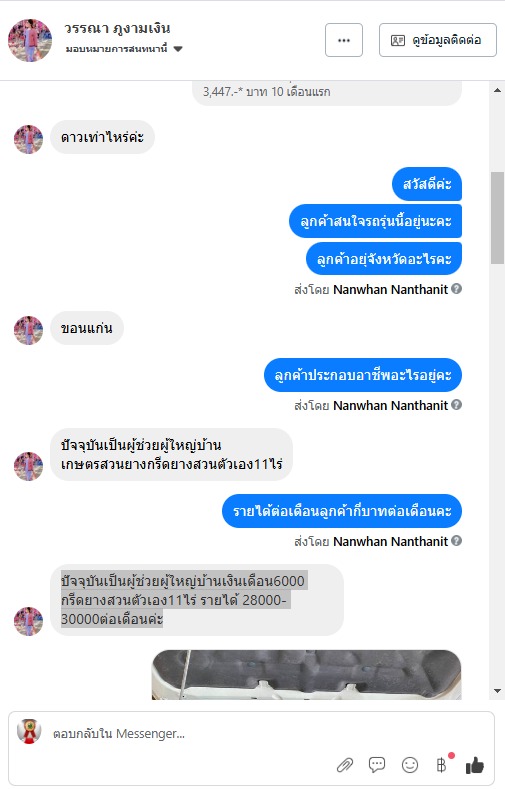Click the scrollbar down arrow
505x789 pixels.
497,691
